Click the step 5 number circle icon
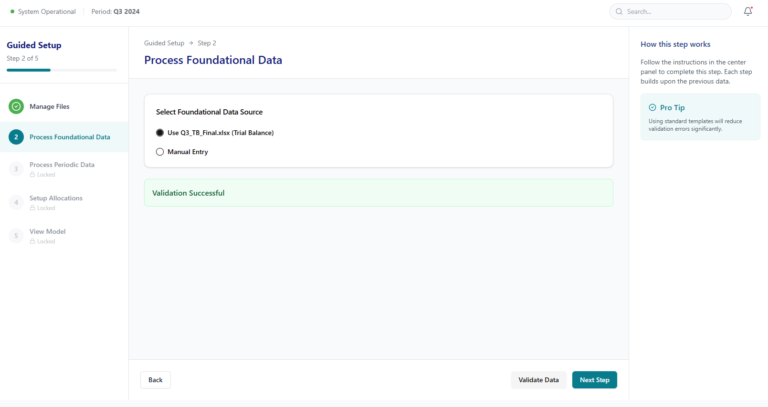768x407 pixels. (16, 236)
